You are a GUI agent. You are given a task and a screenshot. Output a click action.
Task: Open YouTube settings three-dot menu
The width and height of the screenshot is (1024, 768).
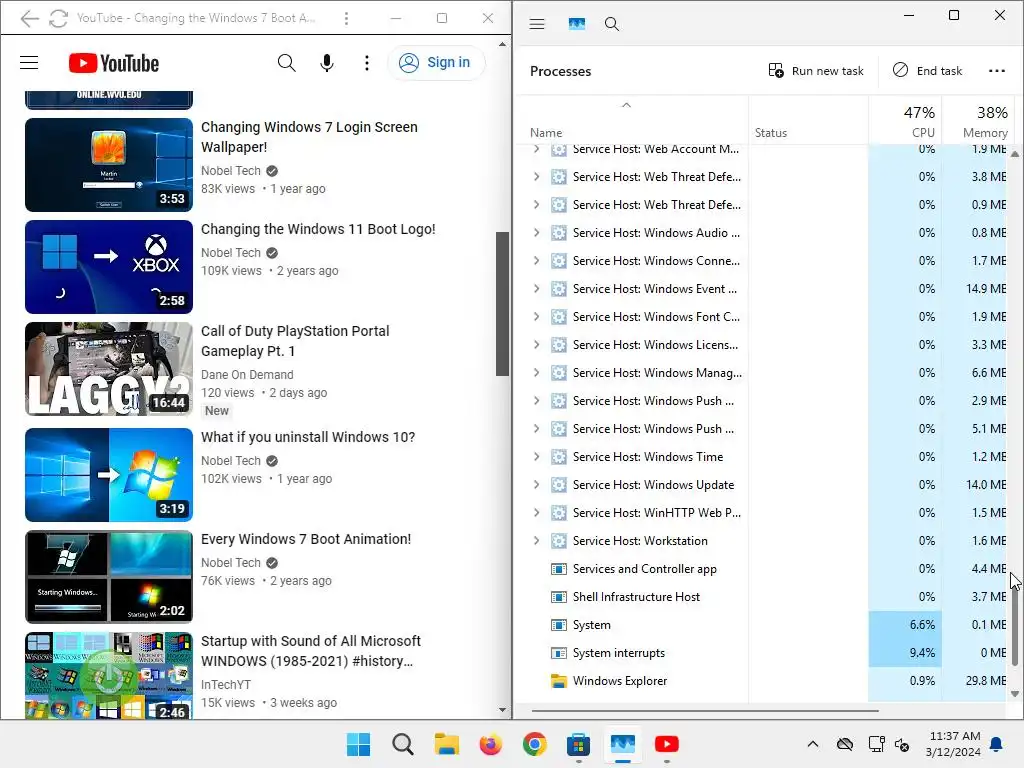367,63
